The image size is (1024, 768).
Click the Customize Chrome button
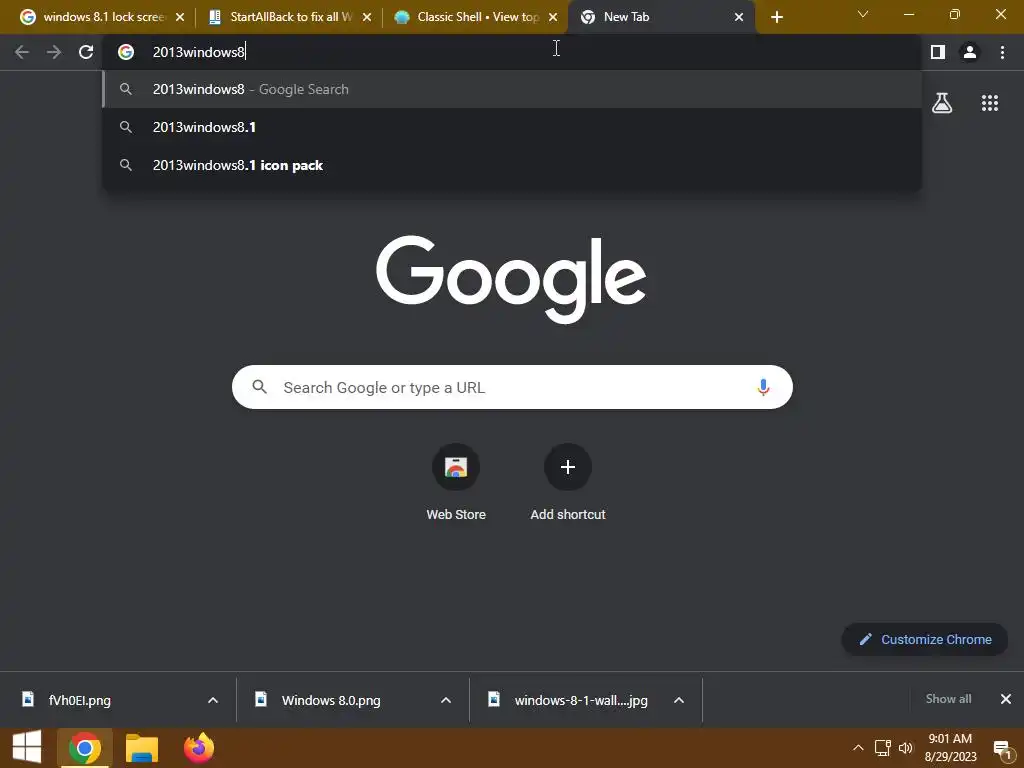click(925, 639)
